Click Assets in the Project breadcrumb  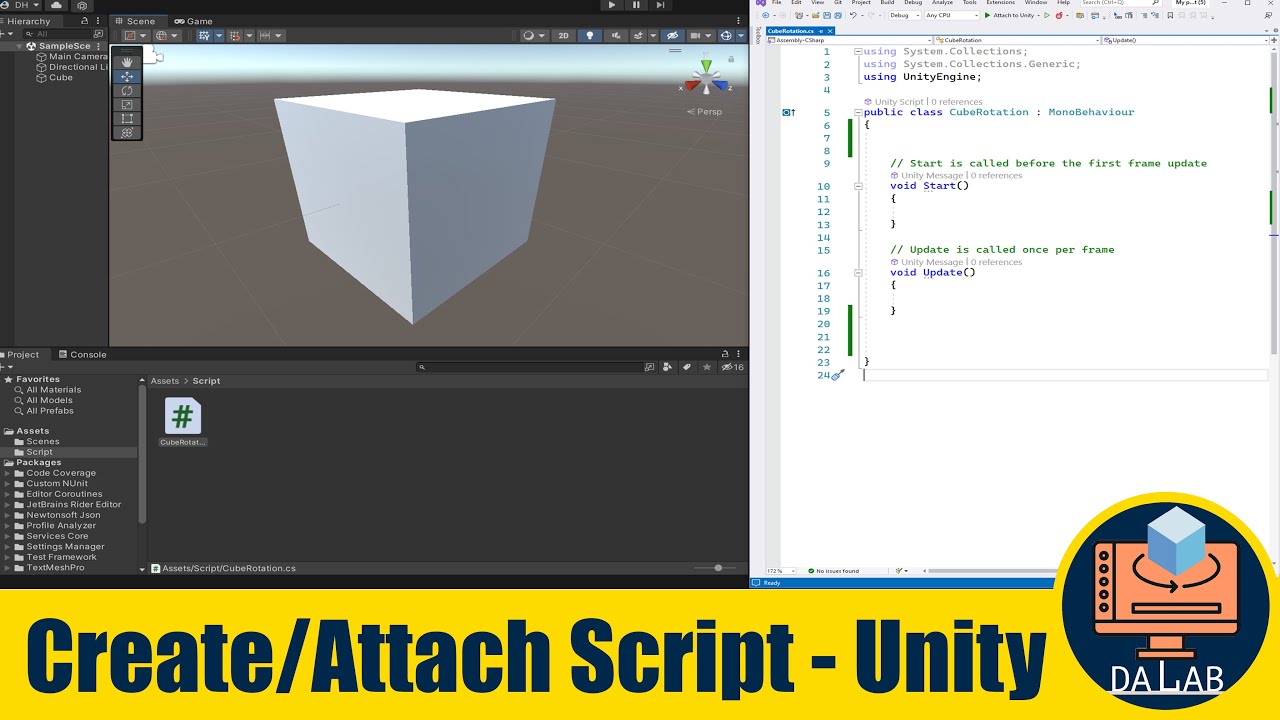click(165, 381)
